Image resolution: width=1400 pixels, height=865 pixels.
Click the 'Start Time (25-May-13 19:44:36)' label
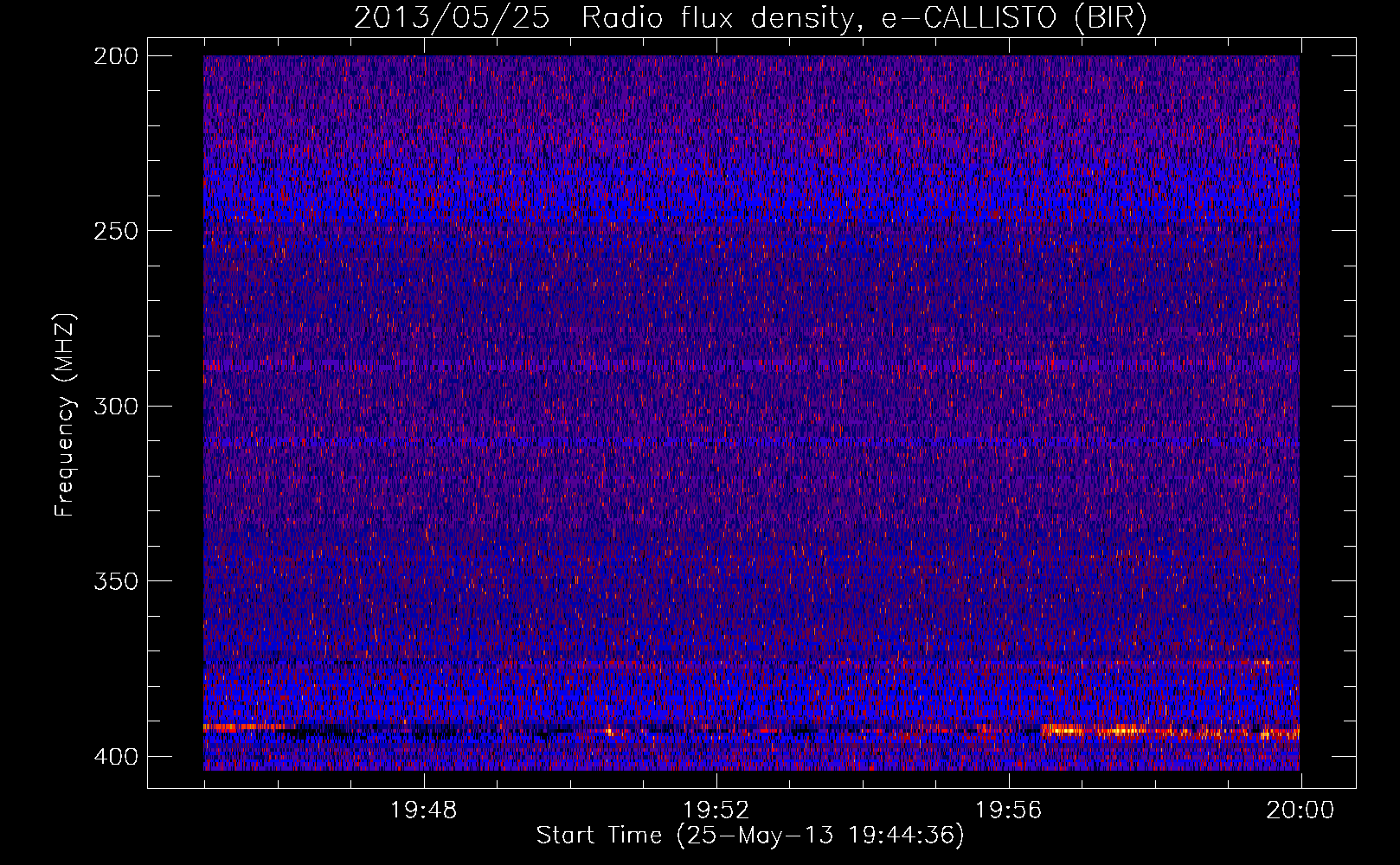coord(750,836)
